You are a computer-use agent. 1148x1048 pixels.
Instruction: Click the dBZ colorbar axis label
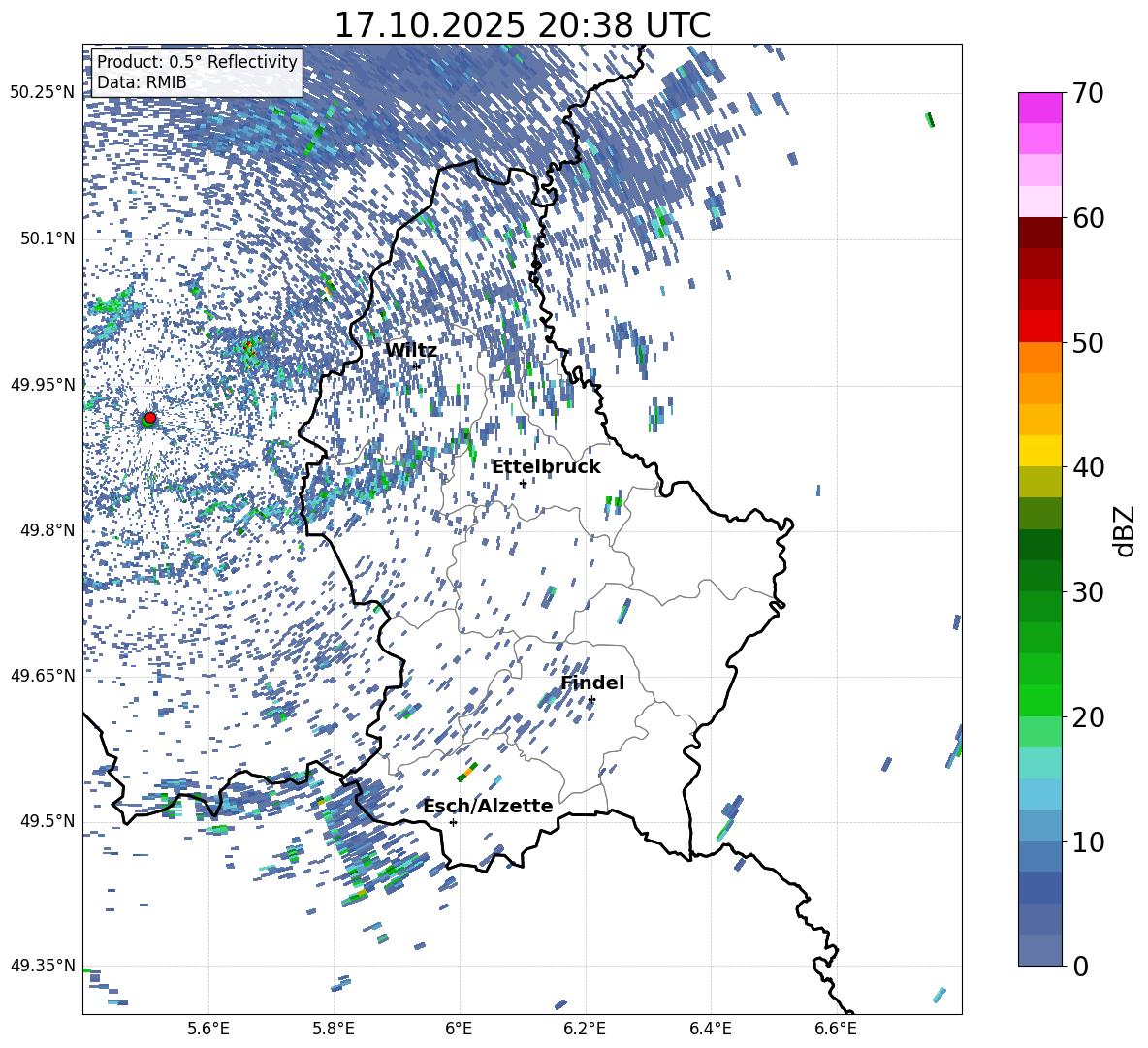[x=1124, y=529]
